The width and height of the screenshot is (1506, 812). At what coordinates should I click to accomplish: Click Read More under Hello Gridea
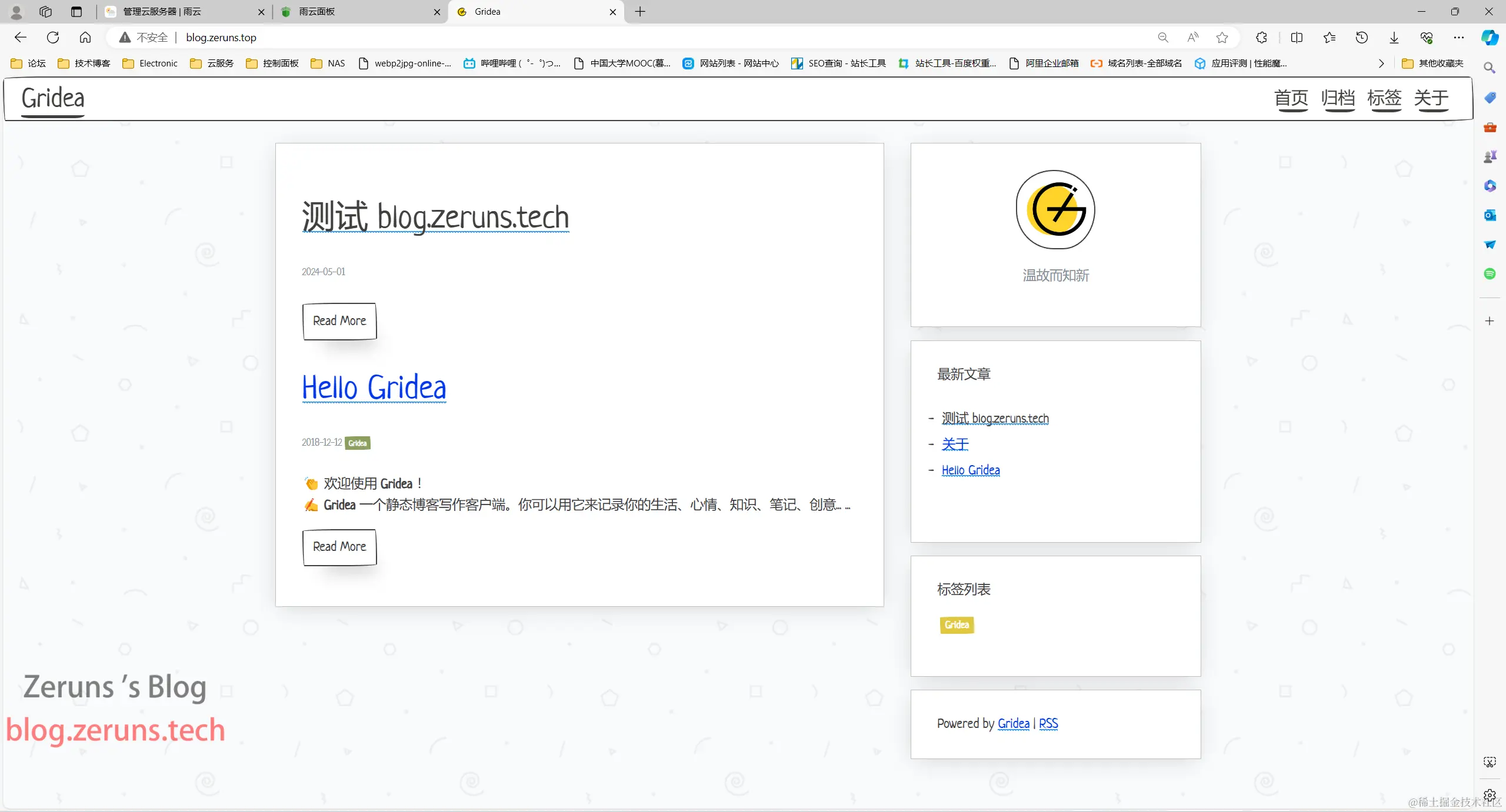339,547
